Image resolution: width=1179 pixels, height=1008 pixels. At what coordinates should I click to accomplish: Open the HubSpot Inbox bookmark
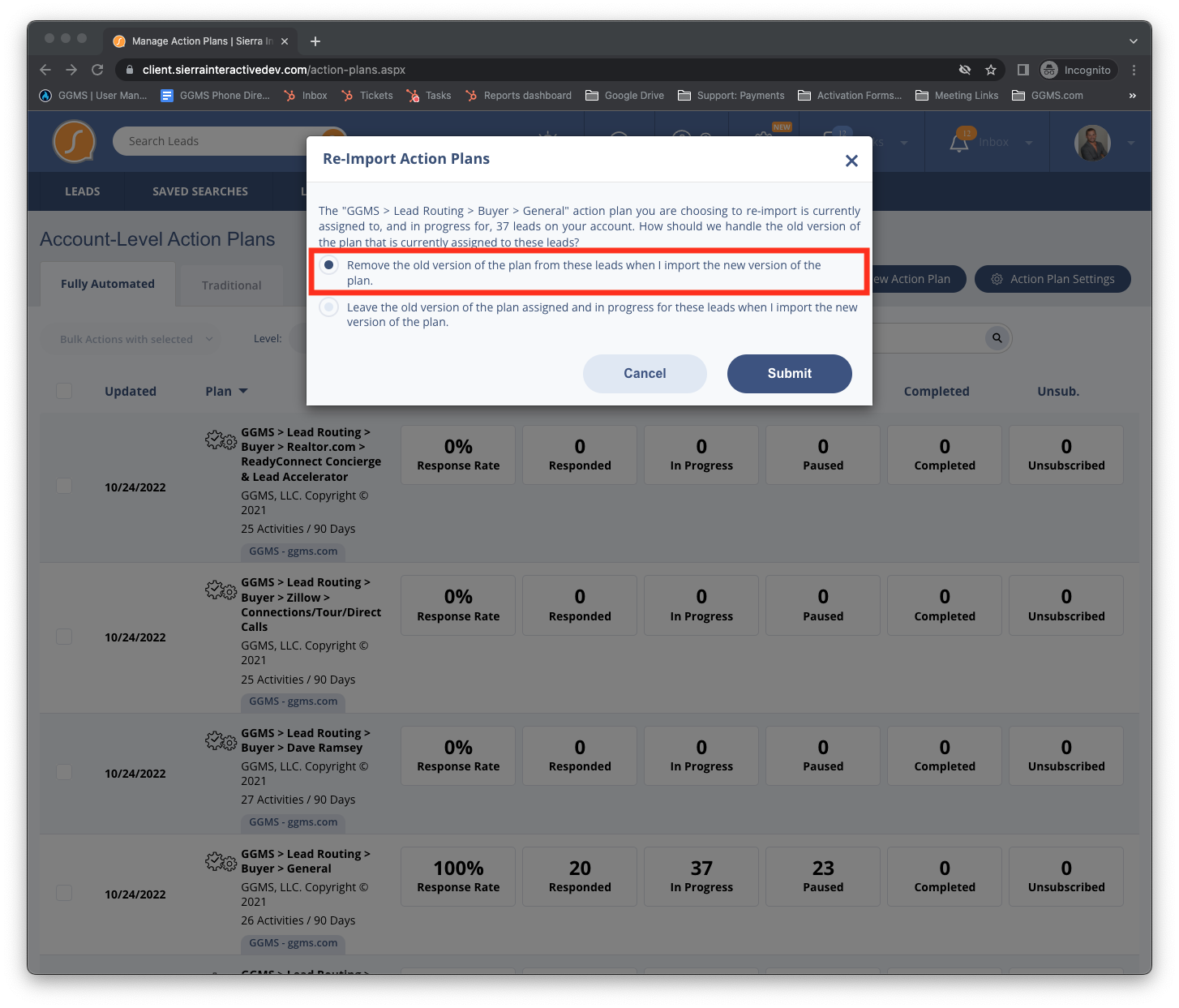(x=305, y=96)
